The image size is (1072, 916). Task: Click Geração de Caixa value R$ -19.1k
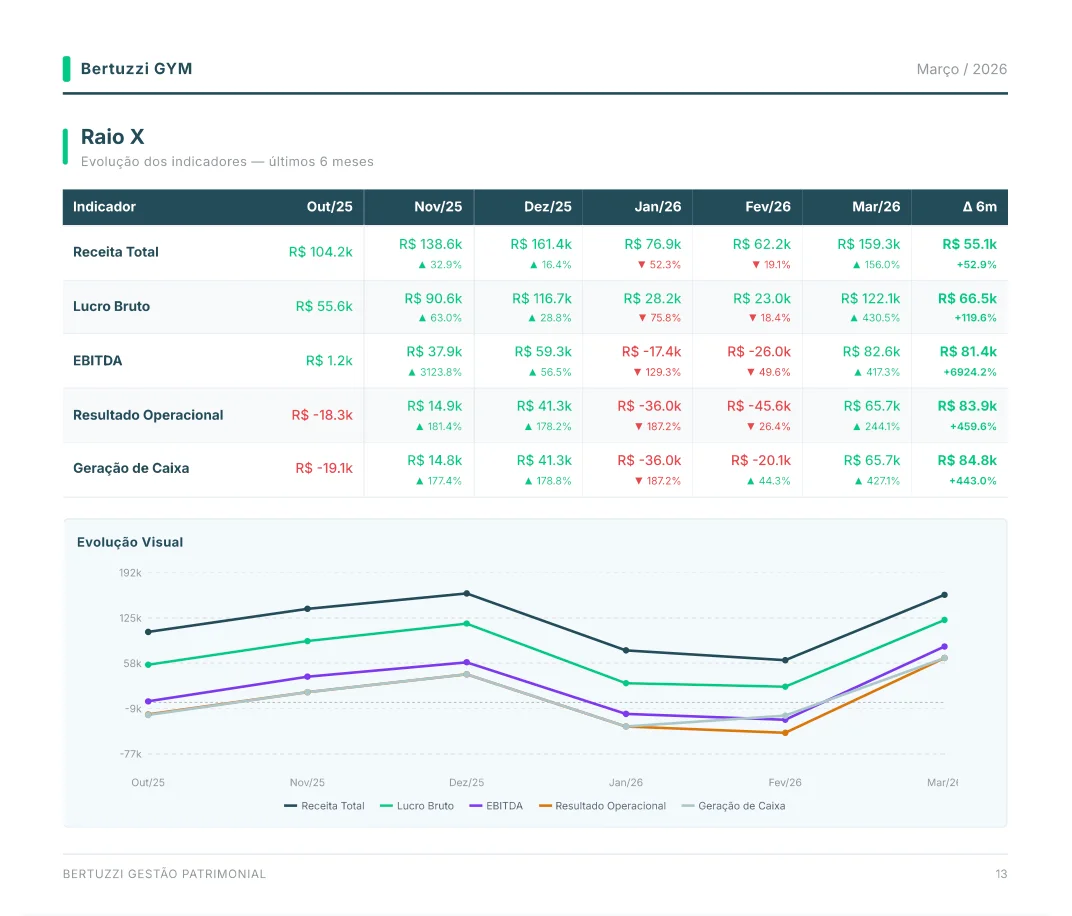click(324, 468)
